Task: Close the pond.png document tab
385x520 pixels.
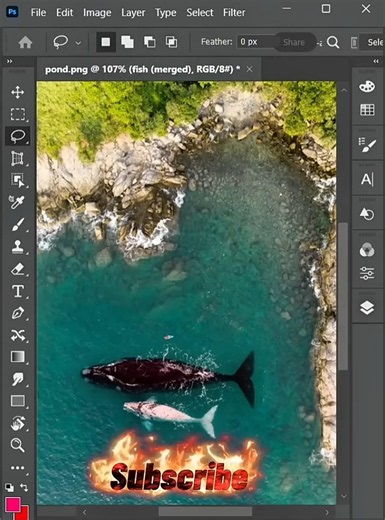Action: 249,69
